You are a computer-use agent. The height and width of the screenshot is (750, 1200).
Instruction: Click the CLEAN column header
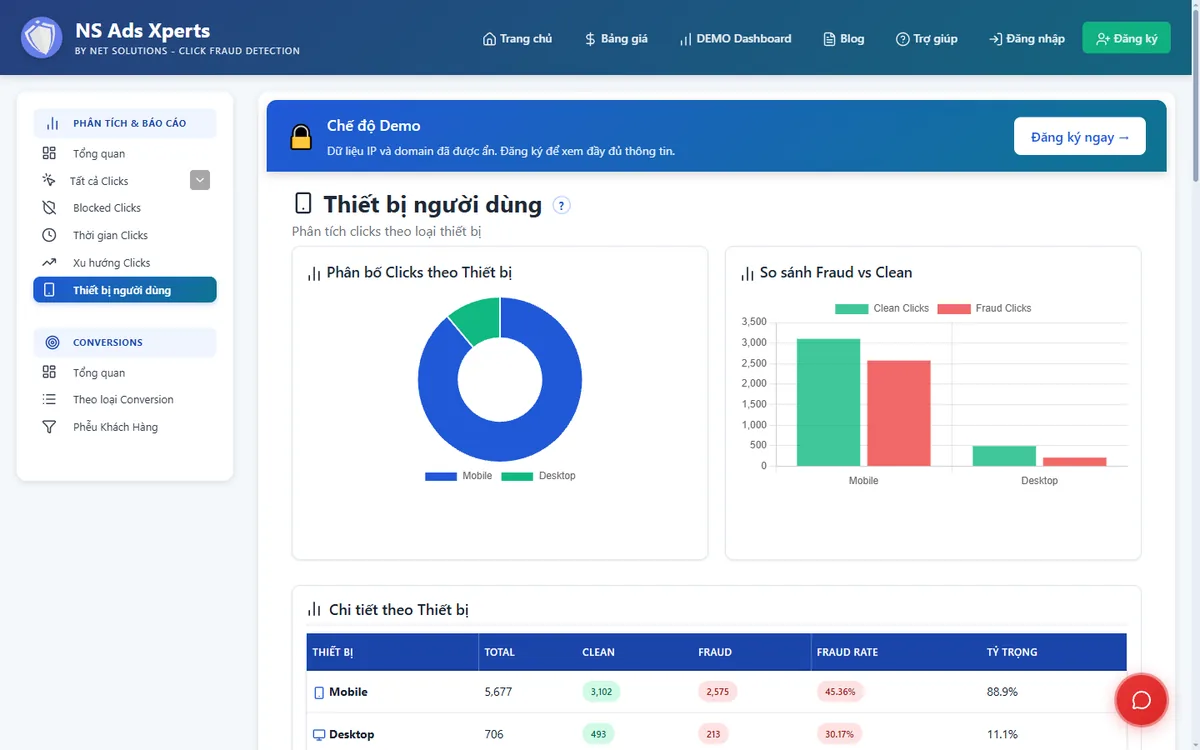[x=598, y=652]
